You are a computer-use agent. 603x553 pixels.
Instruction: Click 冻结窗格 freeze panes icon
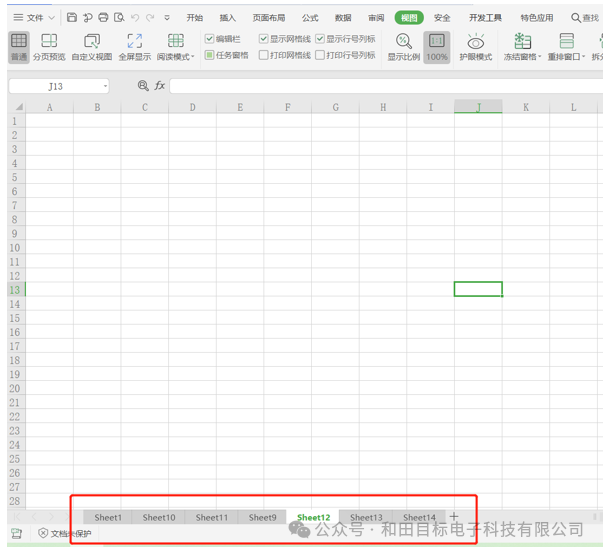[x=523, y=41]
